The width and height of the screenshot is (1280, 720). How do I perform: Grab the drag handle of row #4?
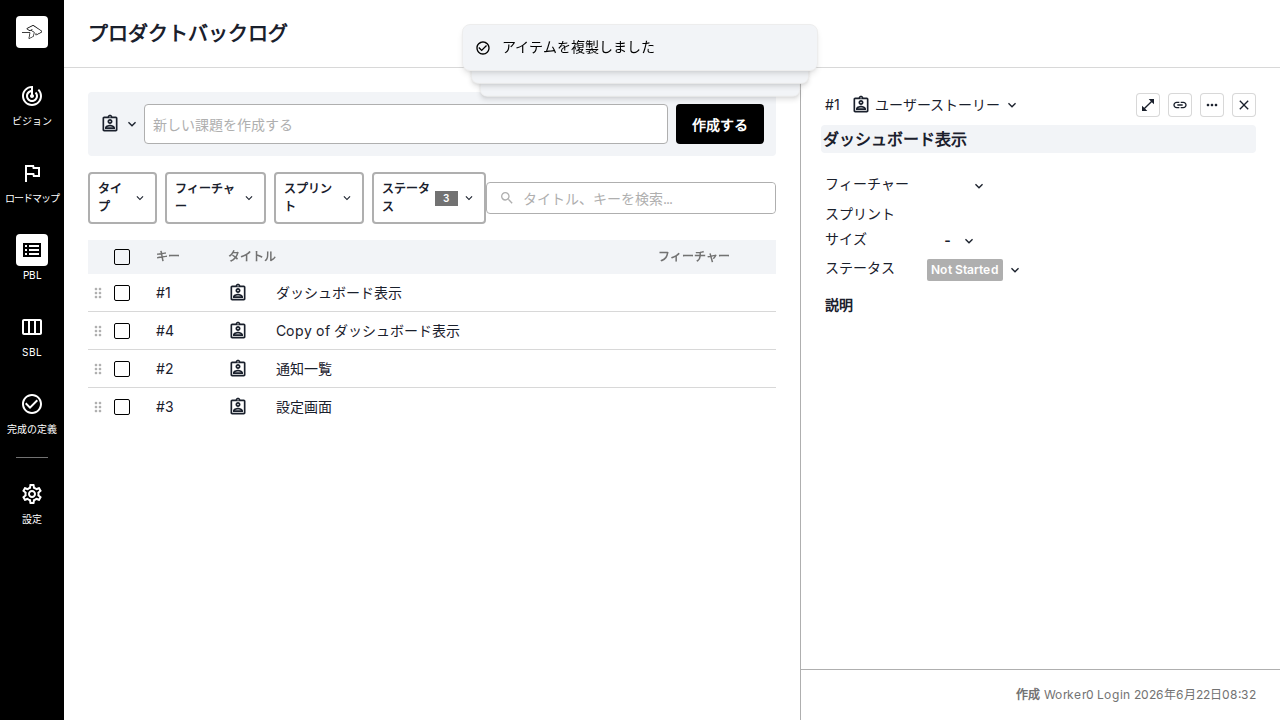[98, 331]
